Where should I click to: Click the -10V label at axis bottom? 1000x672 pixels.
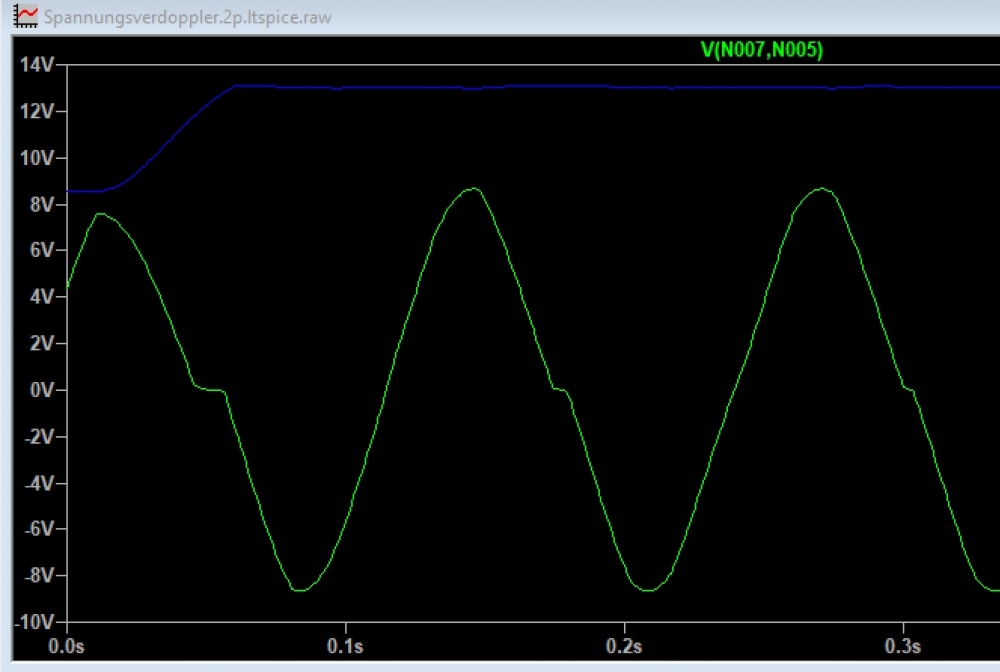pyautogui.click(x=34, y=622)
